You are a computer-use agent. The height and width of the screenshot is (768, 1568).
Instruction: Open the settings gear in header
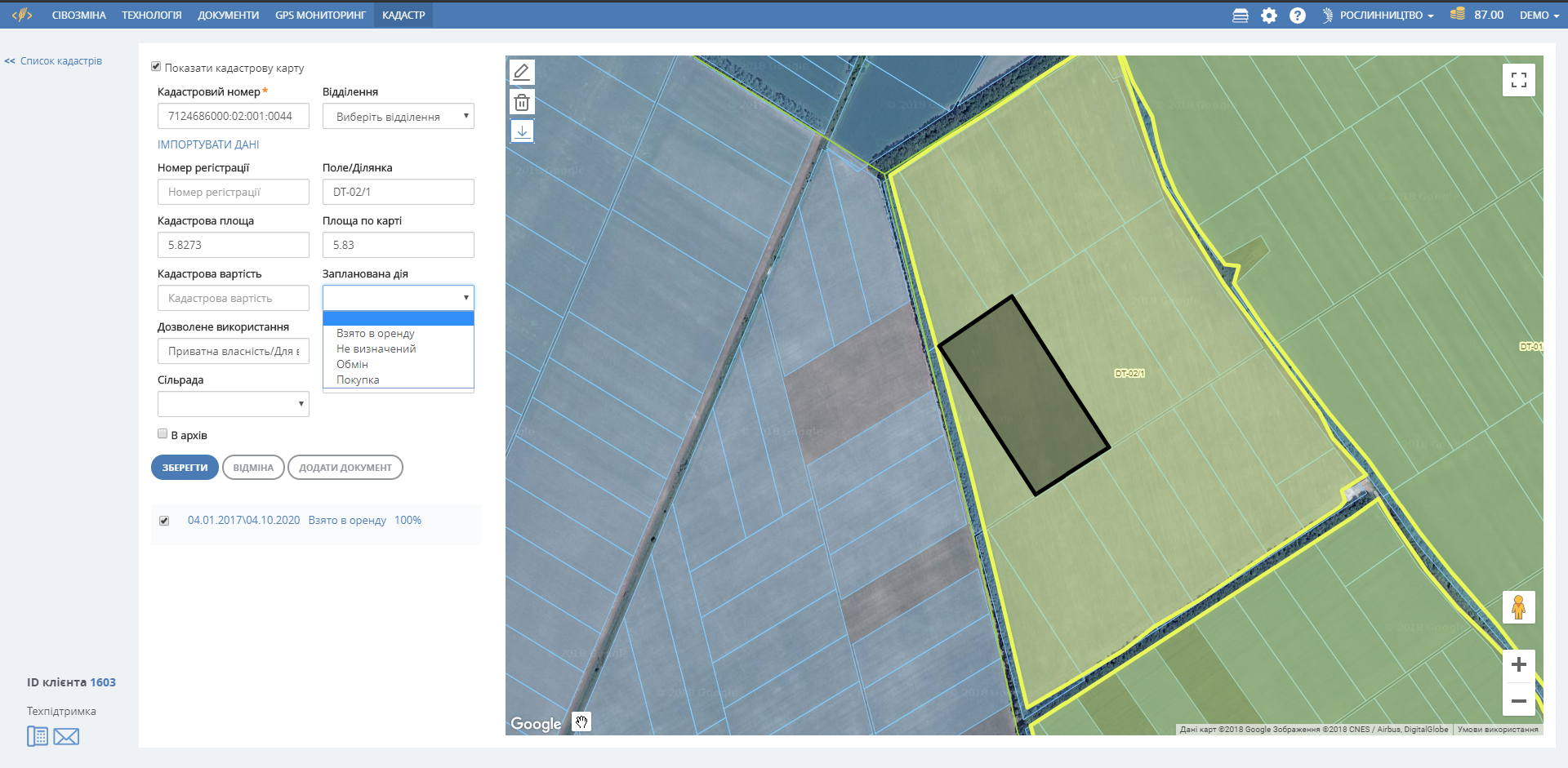(x=1268, y=16)
